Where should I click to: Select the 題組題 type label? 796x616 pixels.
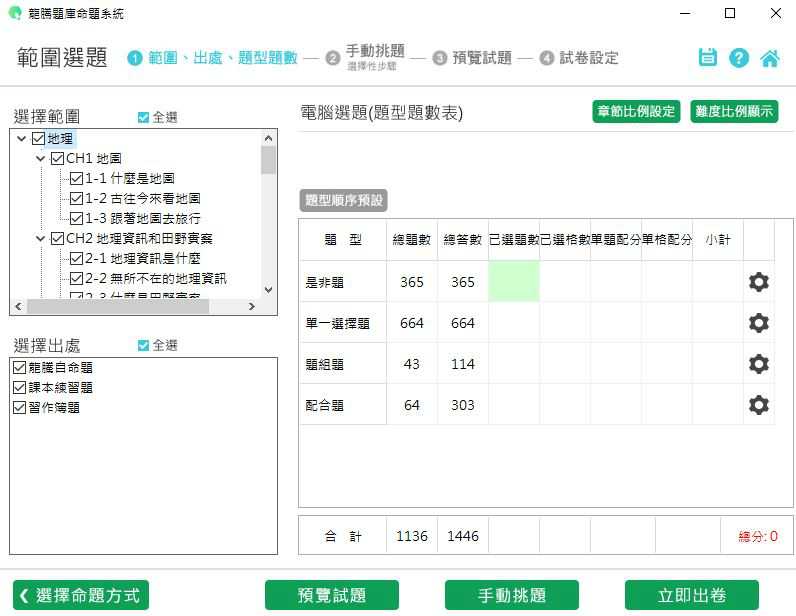(x=324, y=365)
